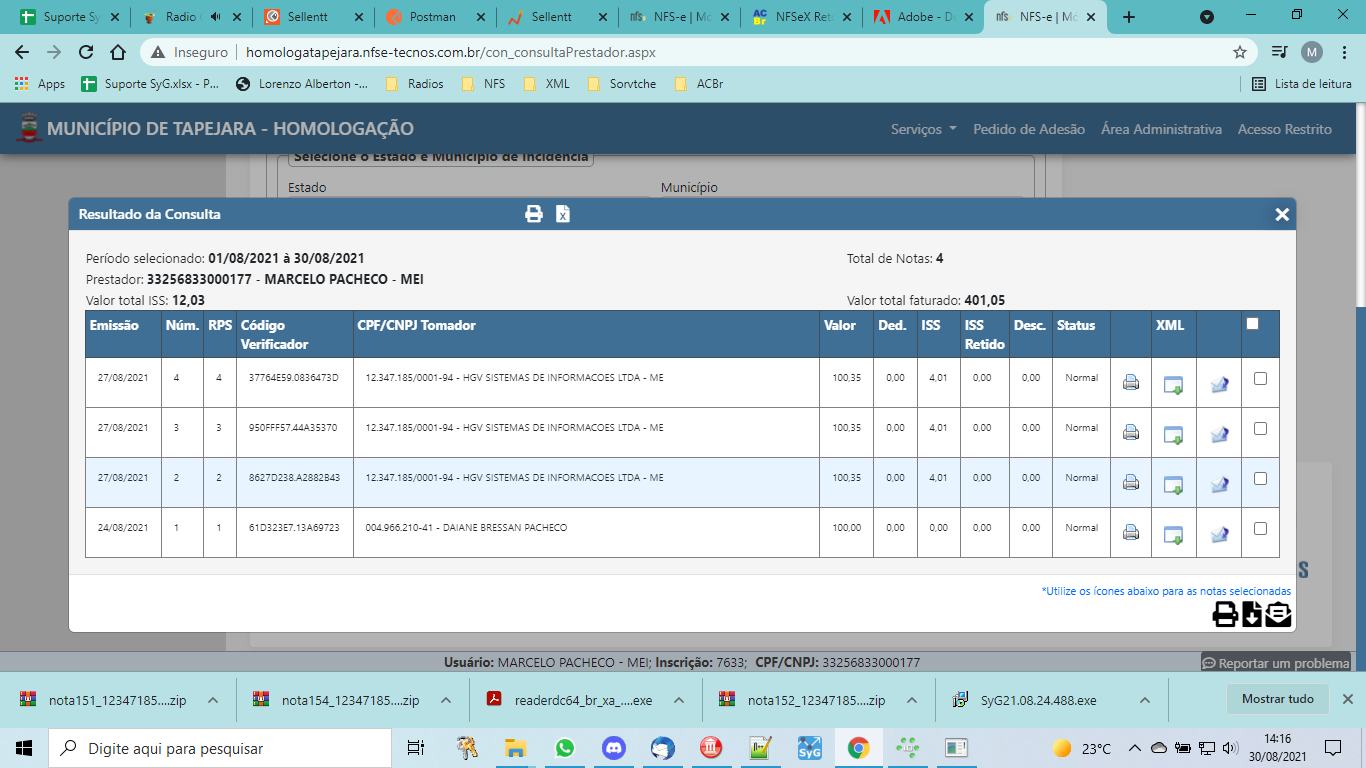Open Discord from the taskbar
The height and width of the screenshot is (768, 1366).
coord(613,748)
